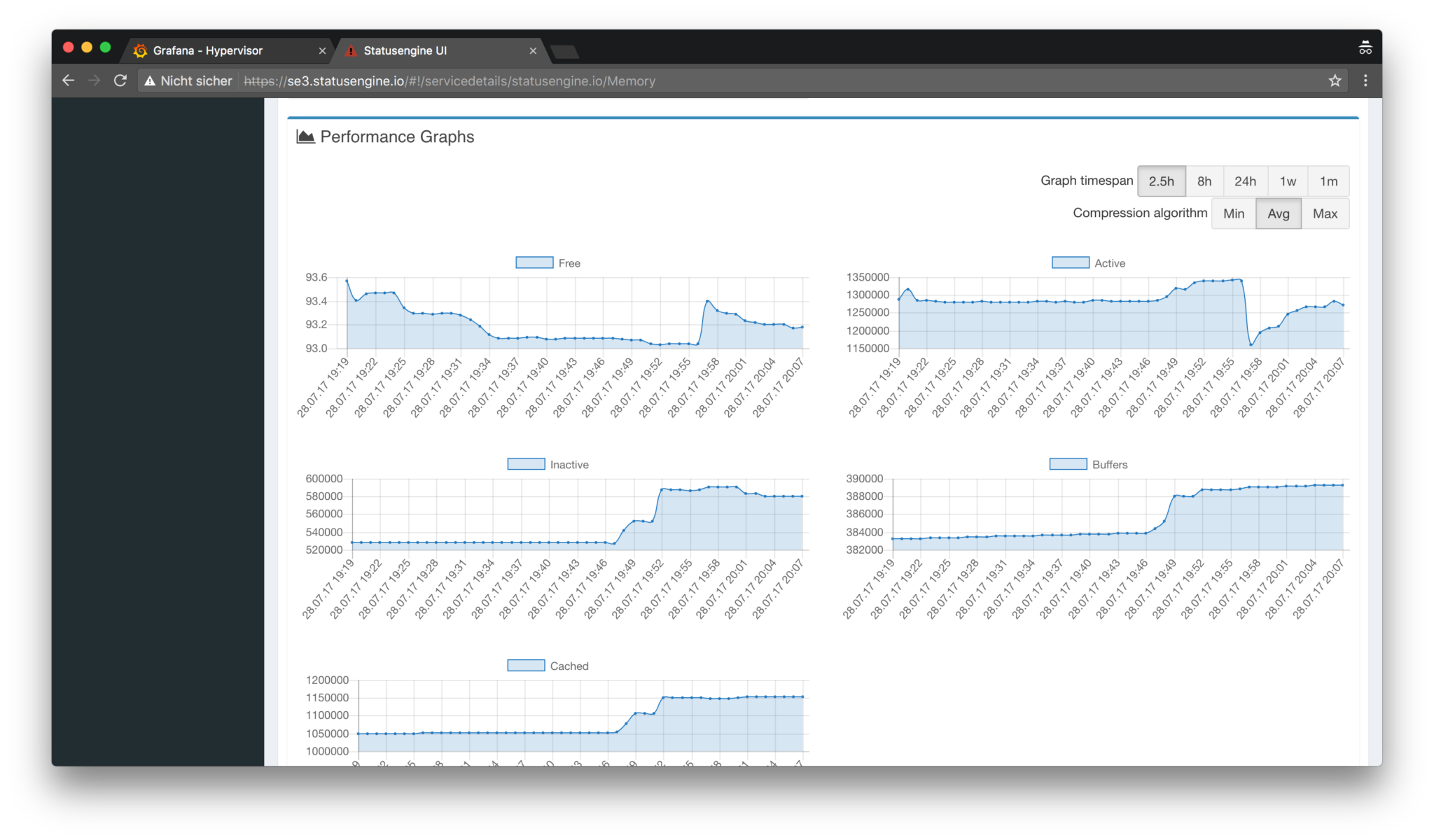
Task: Click the browser back arrow
Action: tap(68, 80)
